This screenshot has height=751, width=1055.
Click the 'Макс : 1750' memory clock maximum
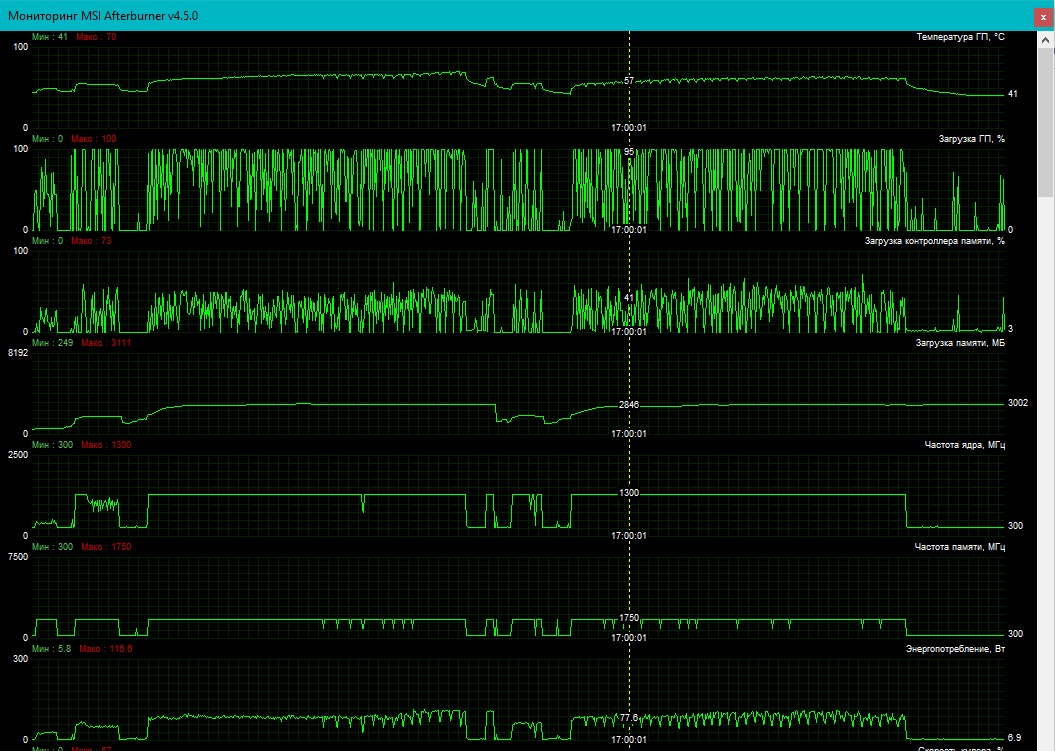pos(106,546)
